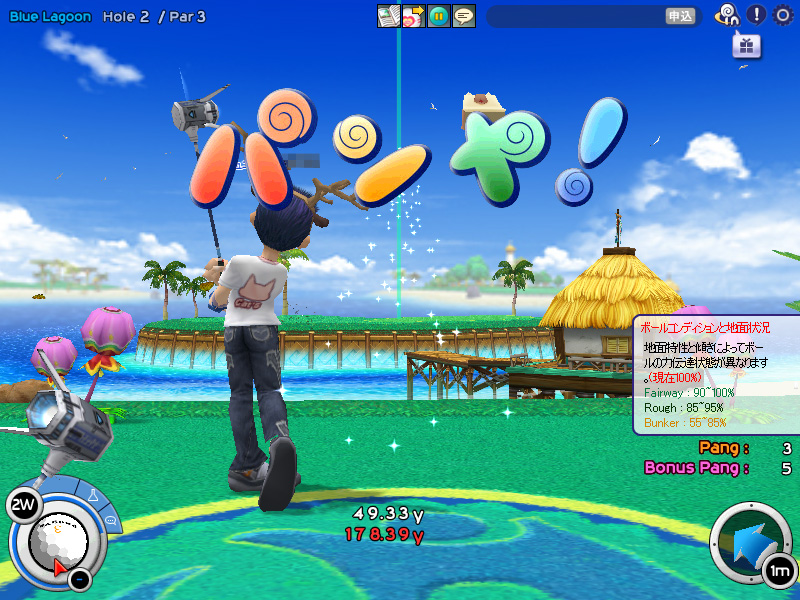800x600 pixels.
Task: Click into the dark blue input bar
Action: (x=594, y=16)
